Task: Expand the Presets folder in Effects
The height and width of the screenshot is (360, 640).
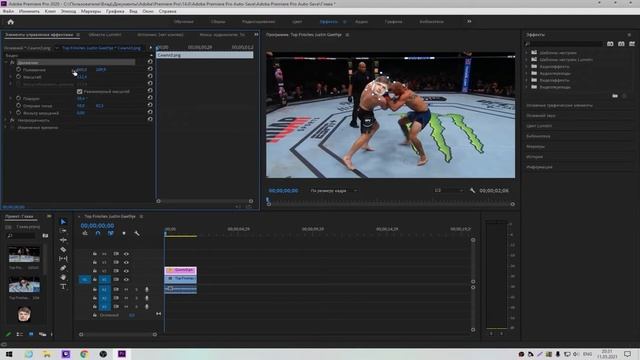Action: [x=527, y=53]
